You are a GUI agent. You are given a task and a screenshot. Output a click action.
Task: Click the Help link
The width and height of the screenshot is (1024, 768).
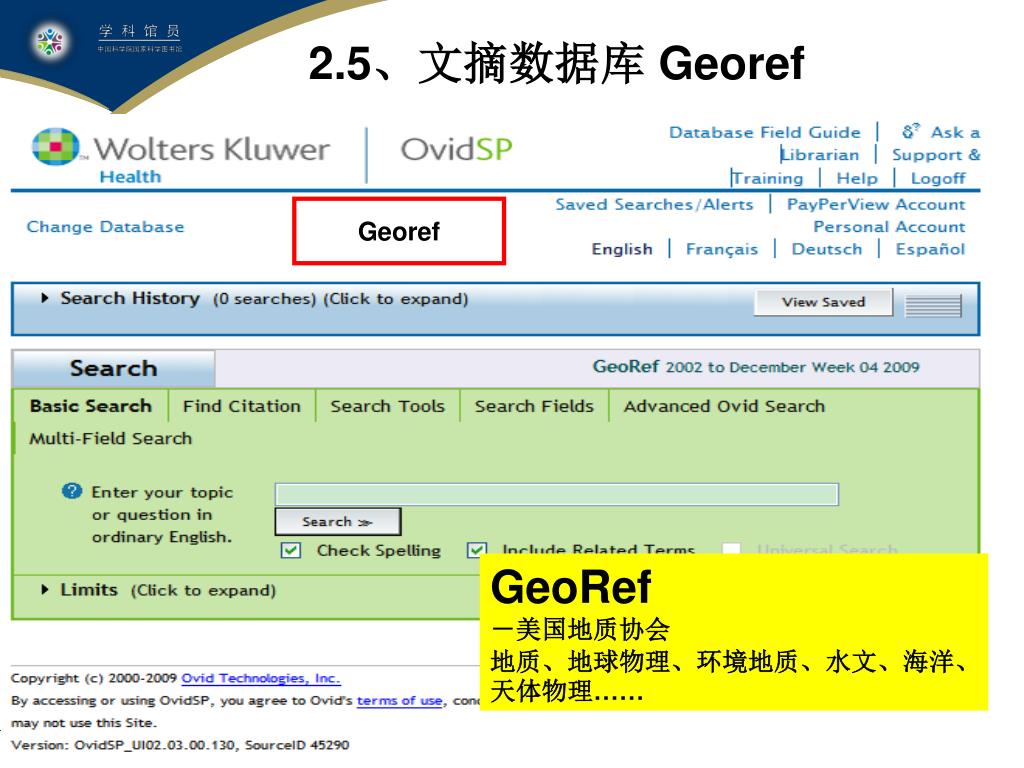tap(857, 178)
